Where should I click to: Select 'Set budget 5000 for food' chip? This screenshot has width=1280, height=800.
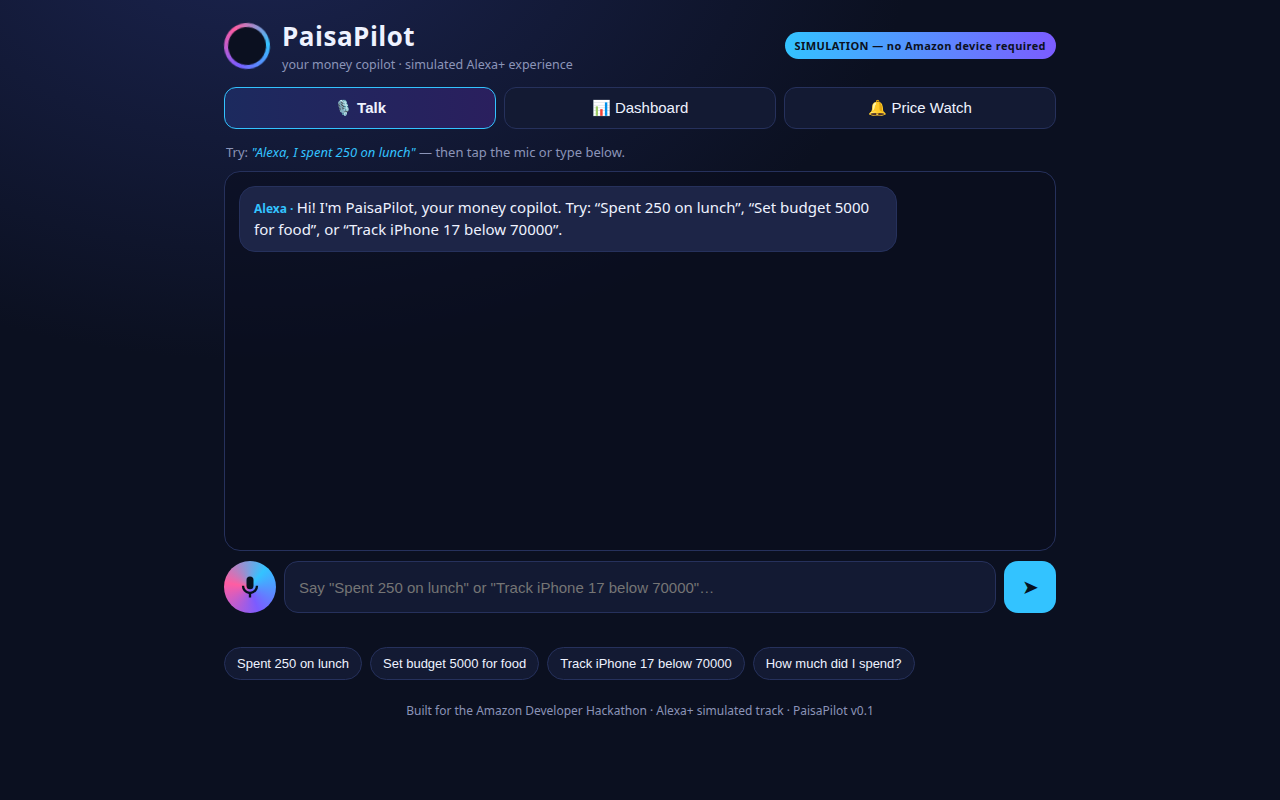coord(454,664)
